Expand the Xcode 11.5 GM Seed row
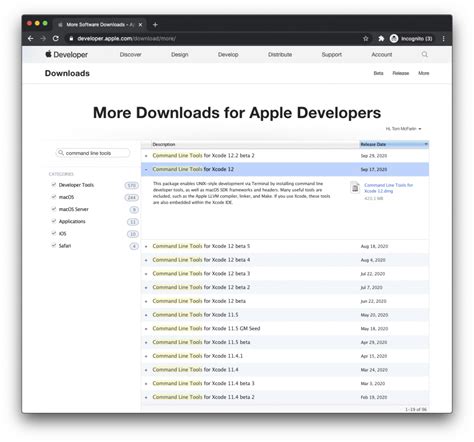 146,329
